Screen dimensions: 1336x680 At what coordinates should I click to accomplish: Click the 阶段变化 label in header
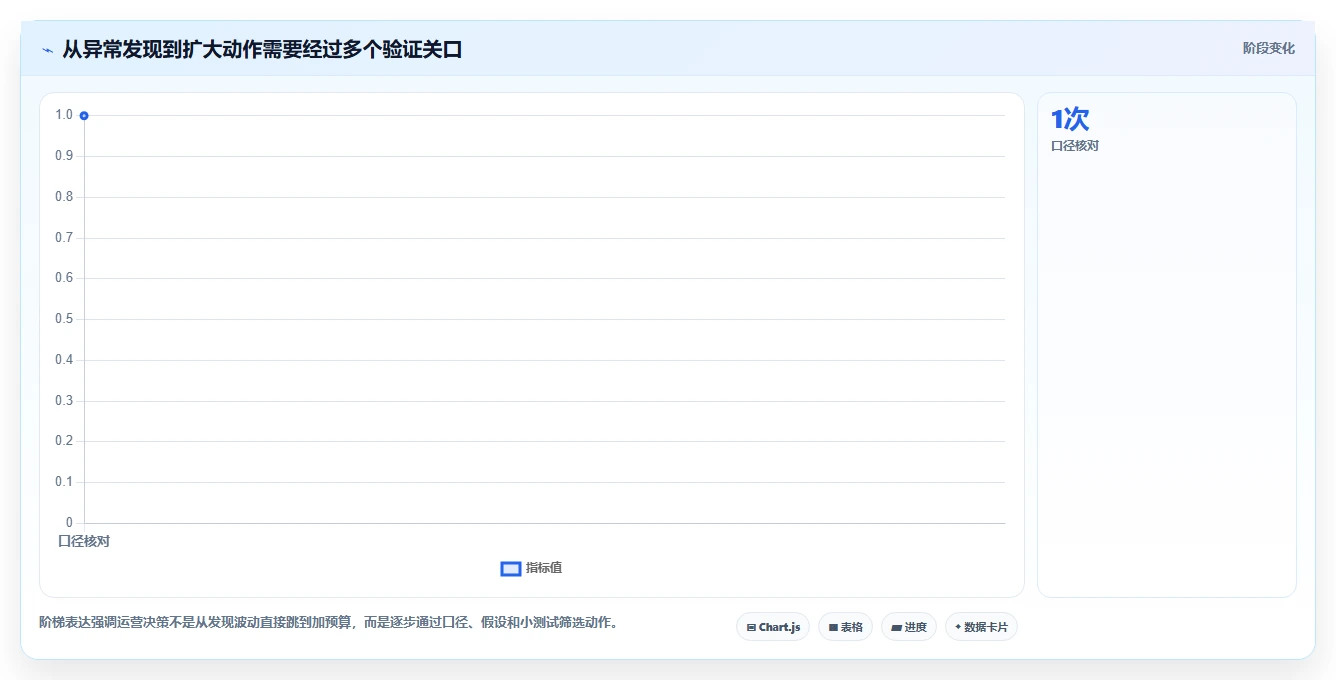coord(1269,48)
